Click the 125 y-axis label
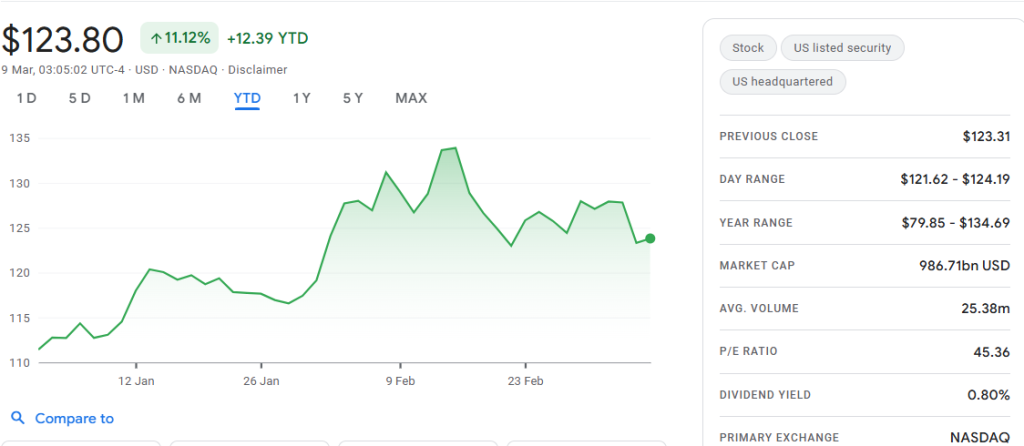Screen dimensions: 1024x446 coord(18,228)
